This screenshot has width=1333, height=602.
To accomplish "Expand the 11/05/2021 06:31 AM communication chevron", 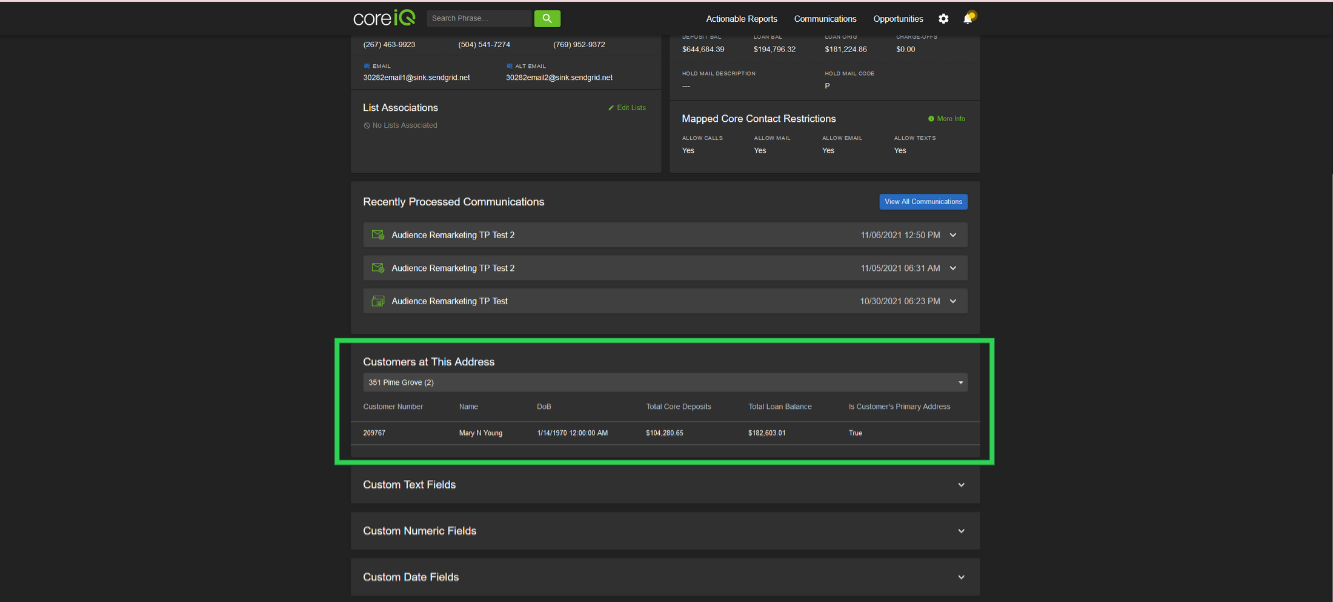I will 953,268.
